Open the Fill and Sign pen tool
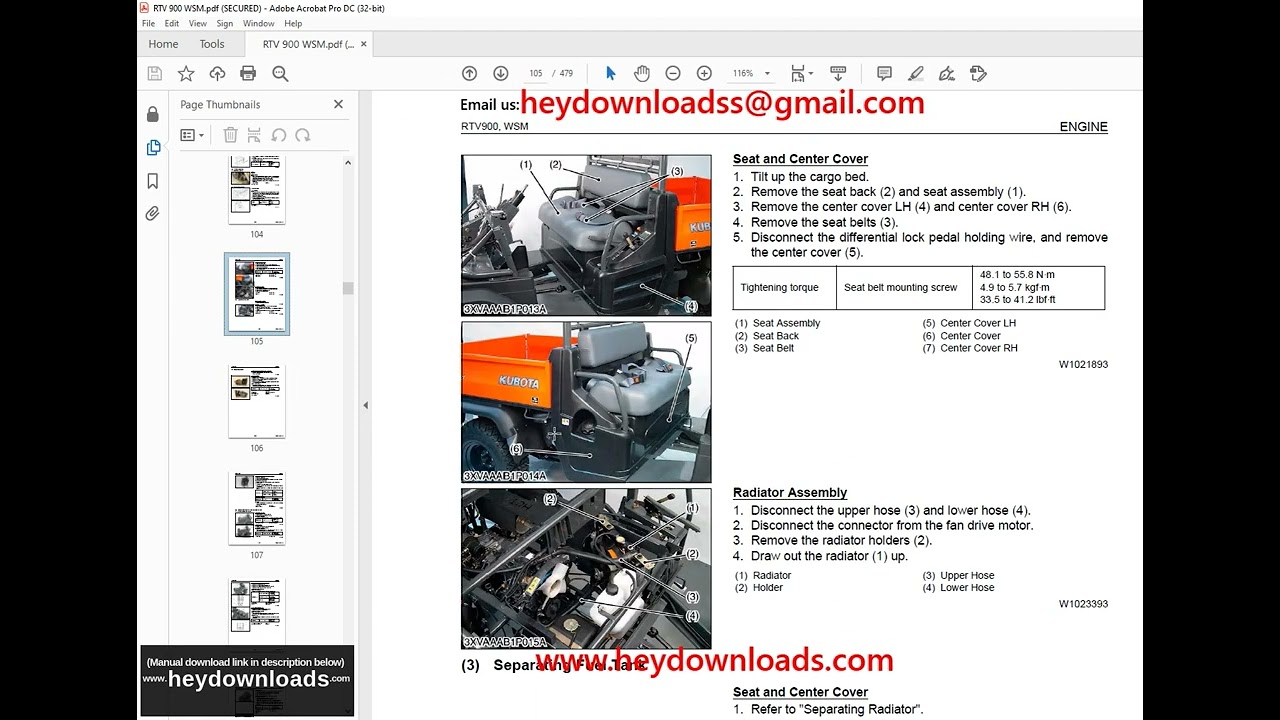The height and width of the screenshot is (720, 1280). [947, 73]
